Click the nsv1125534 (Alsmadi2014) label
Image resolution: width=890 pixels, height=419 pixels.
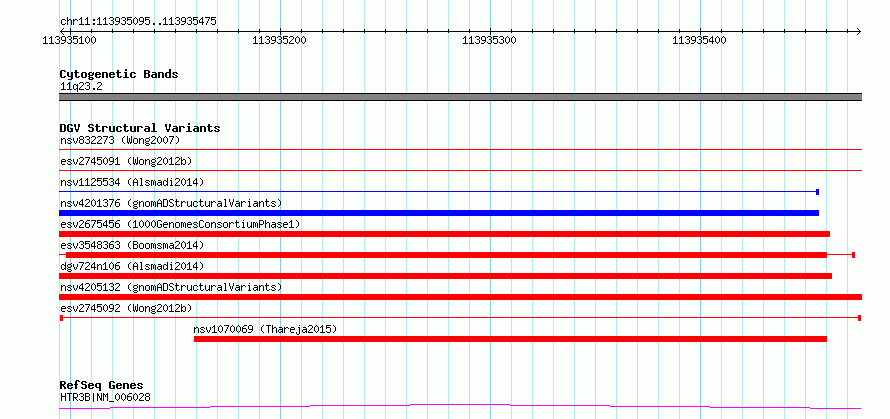point(132,182)
